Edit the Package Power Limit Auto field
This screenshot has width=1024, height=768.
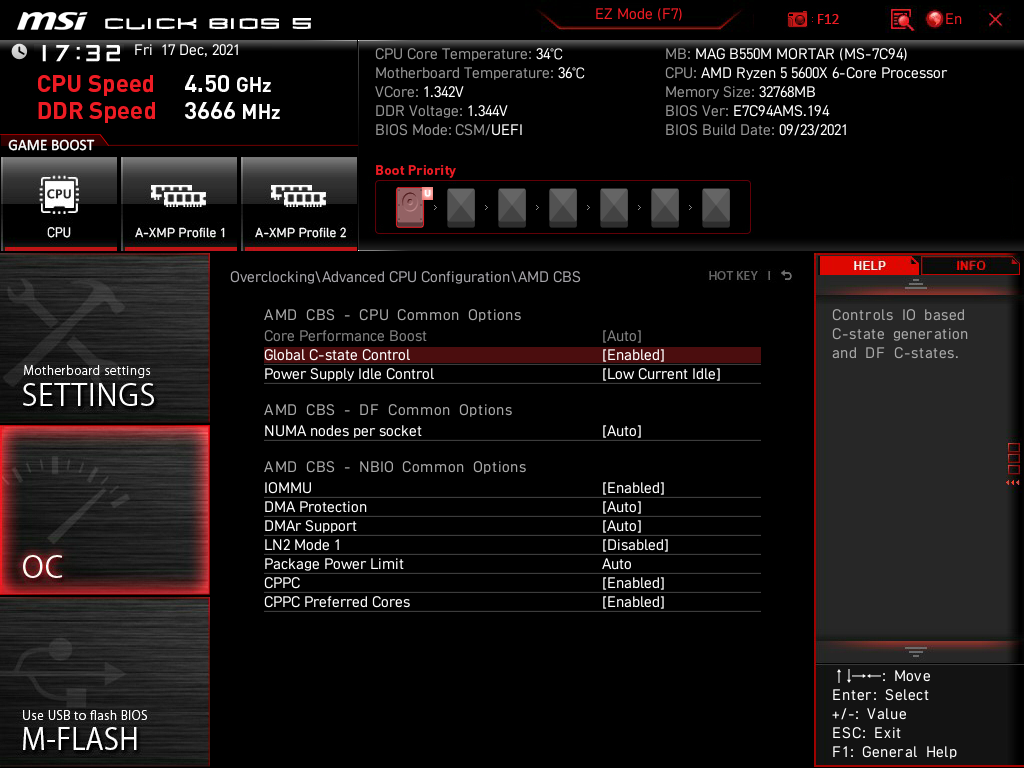point(616,564)
